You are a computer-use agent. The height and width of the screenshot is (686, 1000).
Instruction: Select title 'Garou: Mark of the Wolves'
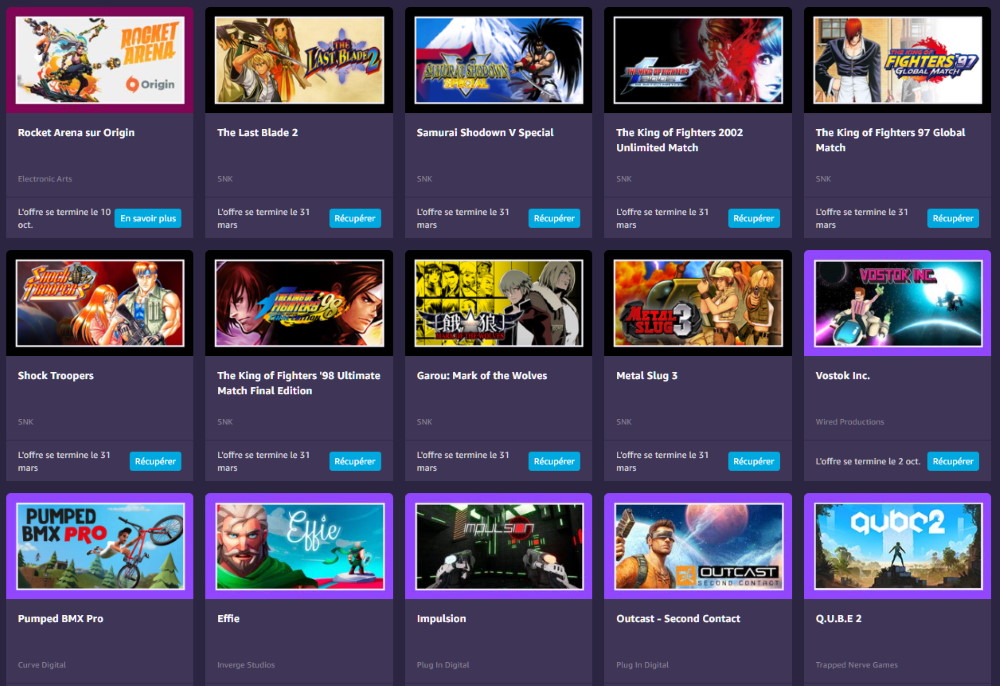point(482,376)
